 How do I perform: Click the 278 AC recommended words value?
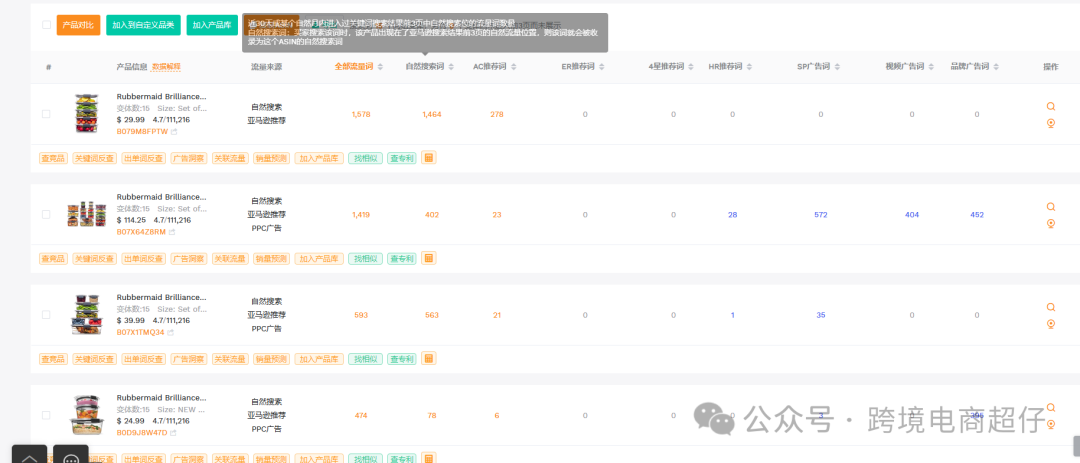pyautogui.click(x=497, y=114)
